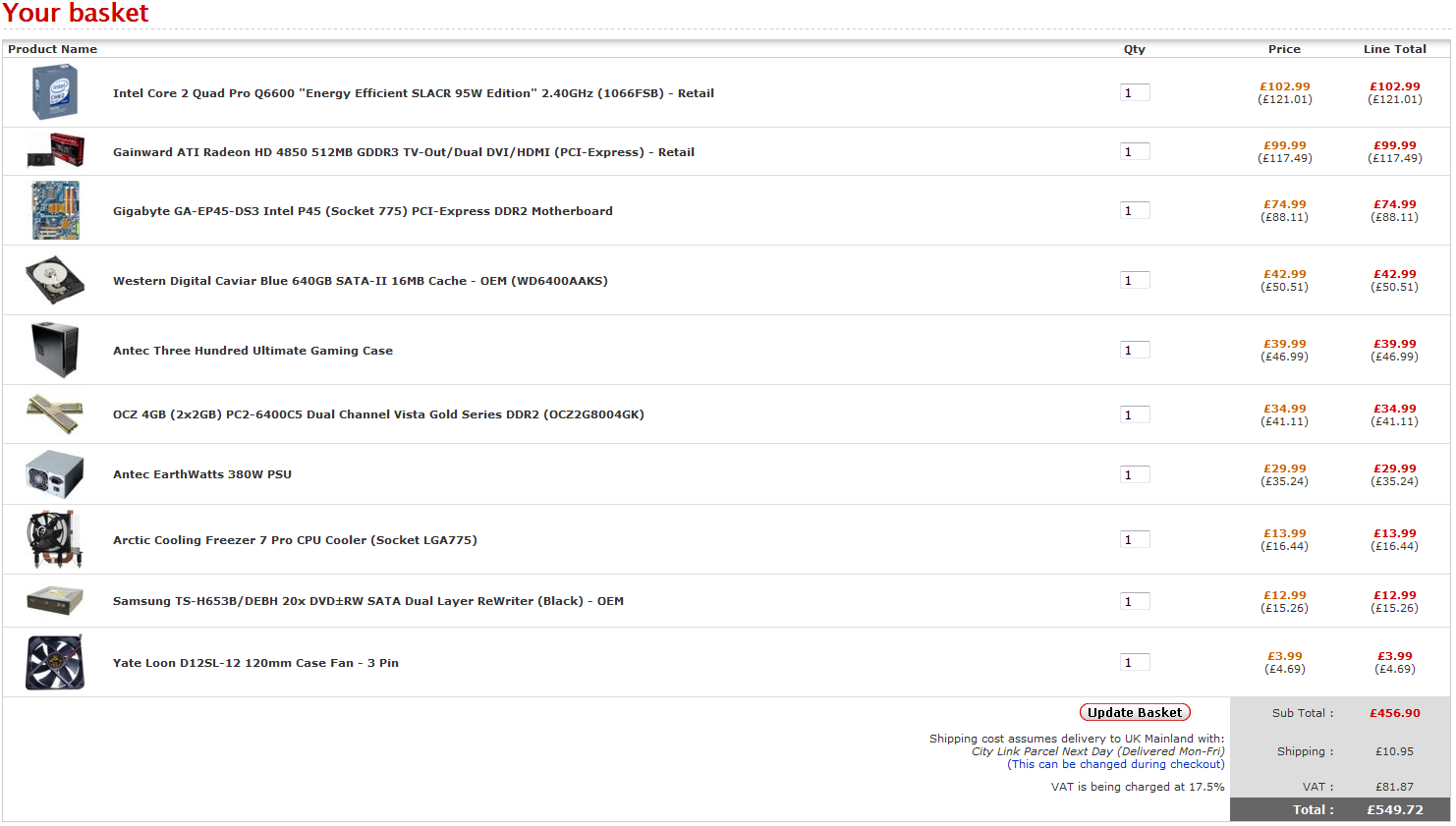Open the Antec EarthWatts PSU image
This screenshot has height=826, width=1456.
[x=55, y=474]
